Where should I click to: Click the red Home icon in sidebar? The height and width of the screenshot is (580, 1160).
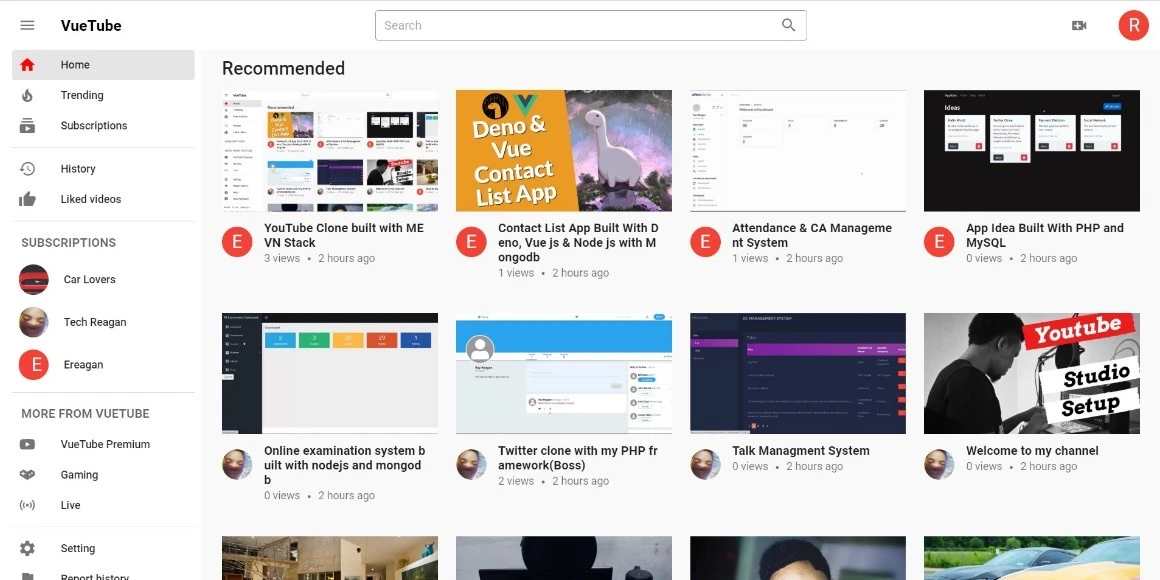pos(27,64)
